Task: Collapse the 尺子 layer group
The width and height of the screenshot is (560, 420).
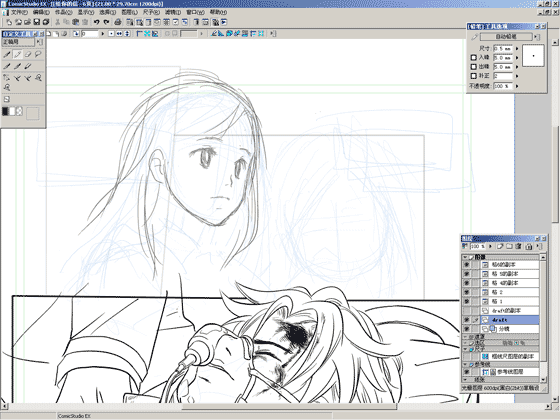Action: (x=466, y=349)
